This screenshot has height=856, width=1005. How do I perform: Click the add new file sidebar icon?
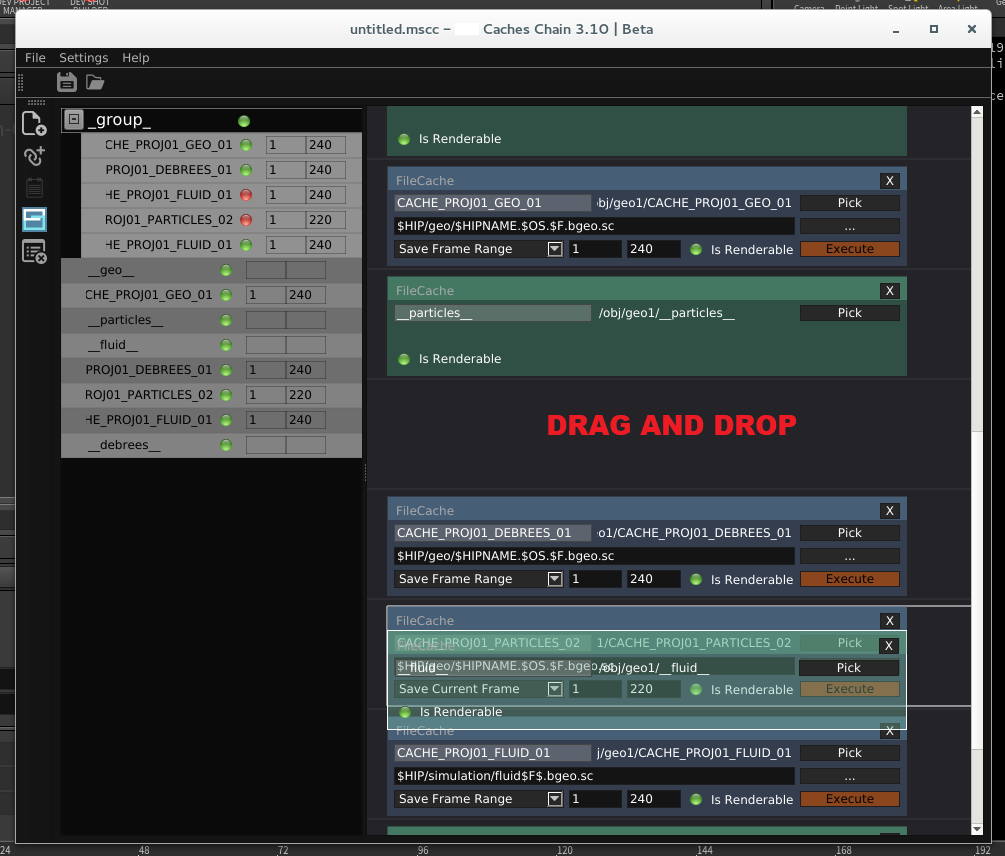34,124
